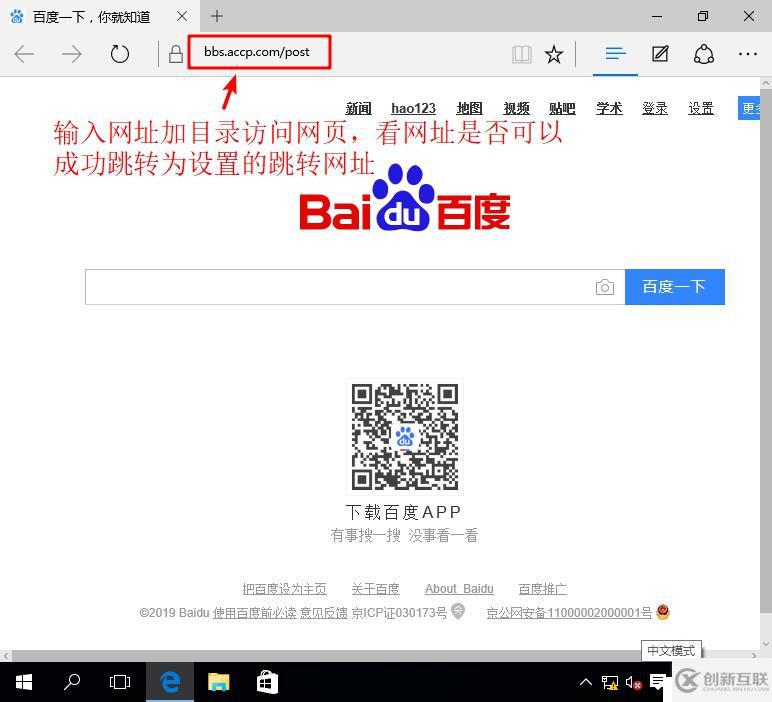Screen dimensions: 772x702
Task: Click the 京ICP证030173号 text
Action: pyautogui.click(x=399, y=613)
